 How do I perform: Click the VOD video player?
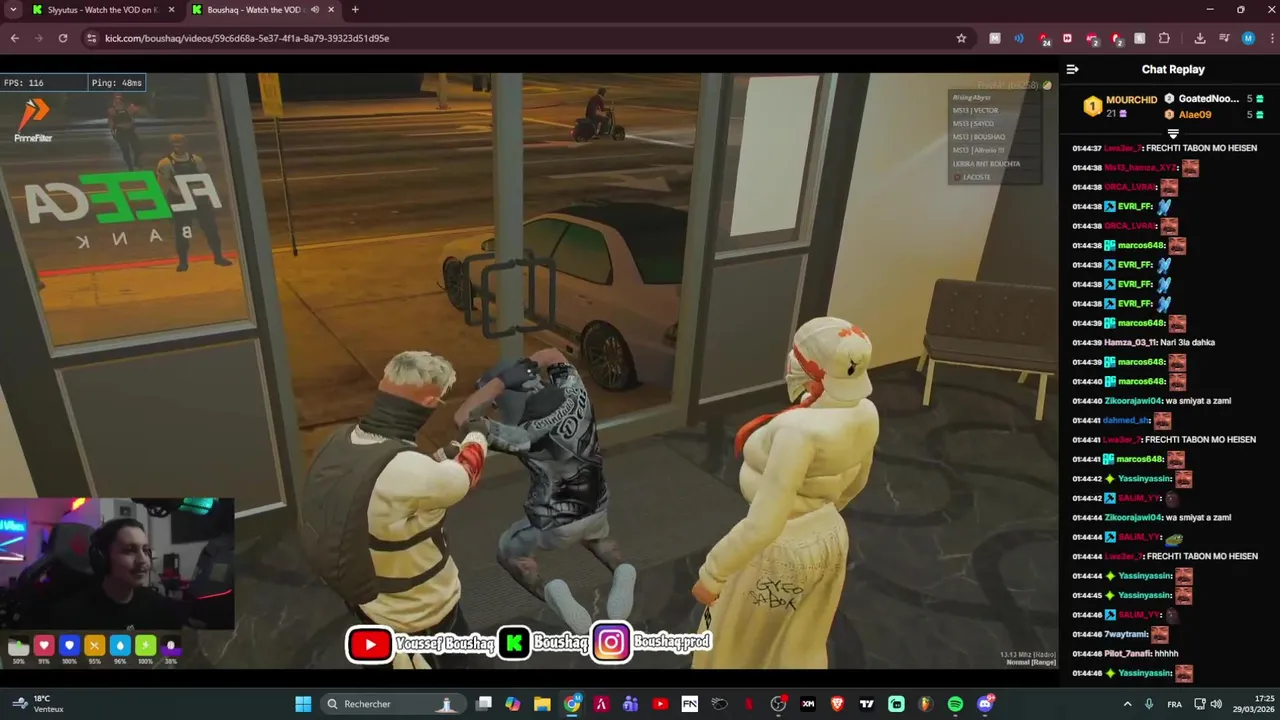coord(528,370)
